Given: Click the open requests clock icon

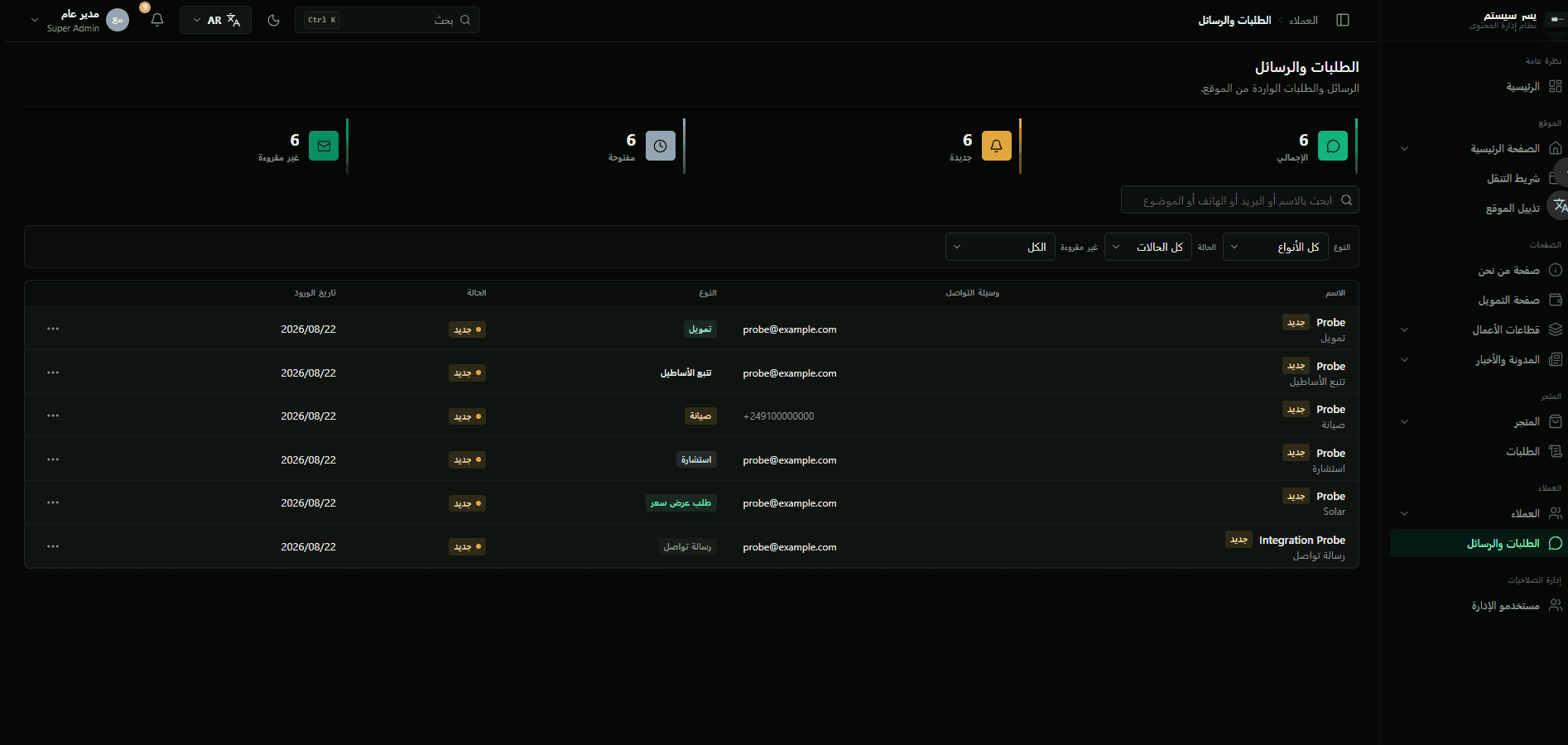Looking at the screenshot, I should 660,146.
